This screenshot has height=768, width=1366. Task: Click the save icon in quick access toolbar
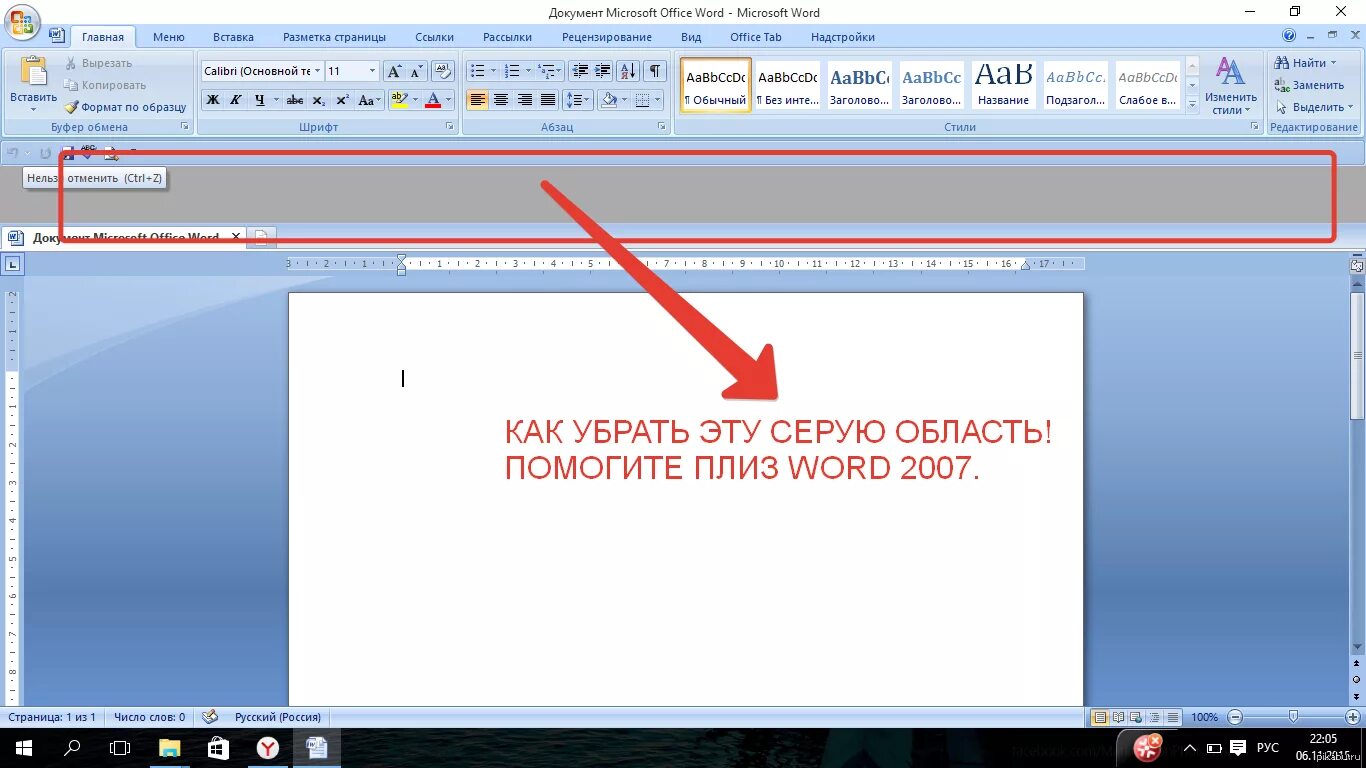point(68,153)
